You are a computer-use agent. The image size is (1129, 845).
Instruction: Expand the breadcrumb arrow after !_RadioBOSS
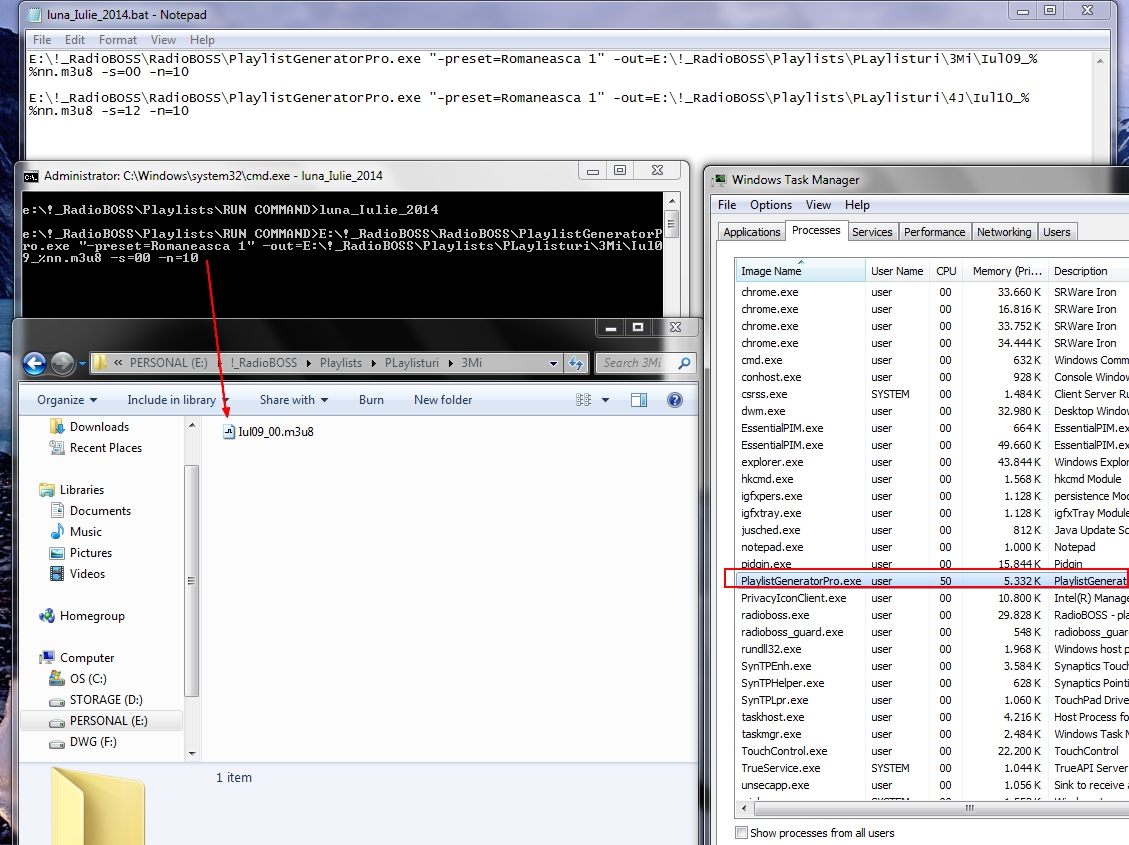(x=308, y=363)
